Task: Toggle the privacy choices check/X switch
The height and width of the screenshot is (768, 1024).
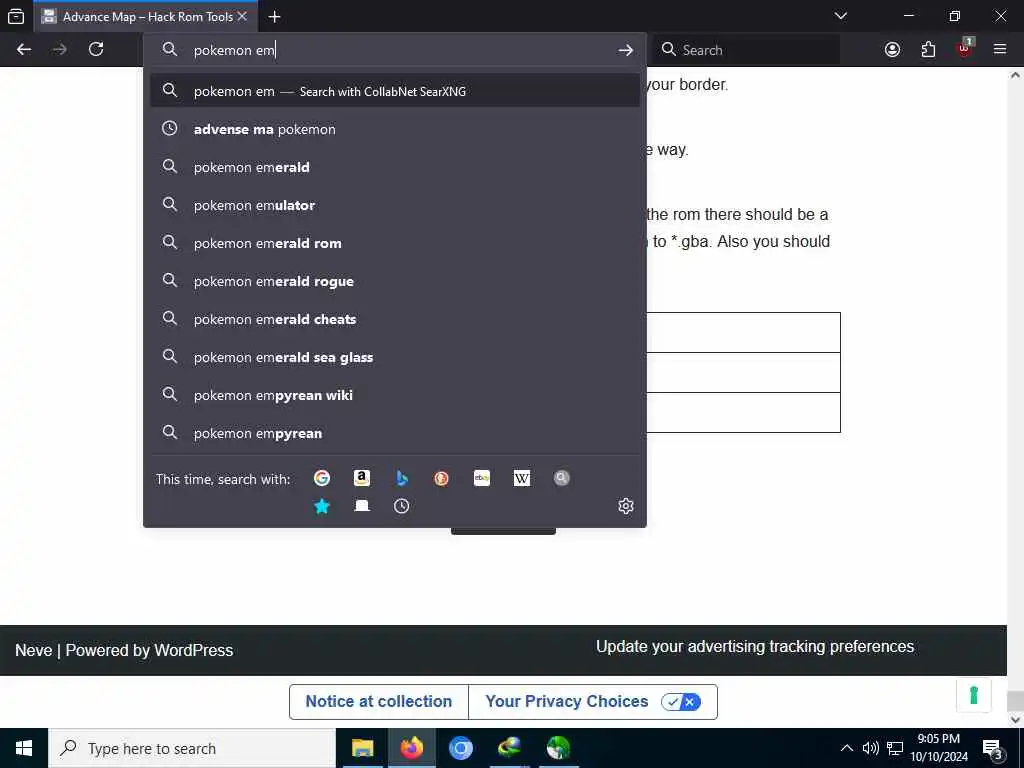Action: click(x=681, y=702)
